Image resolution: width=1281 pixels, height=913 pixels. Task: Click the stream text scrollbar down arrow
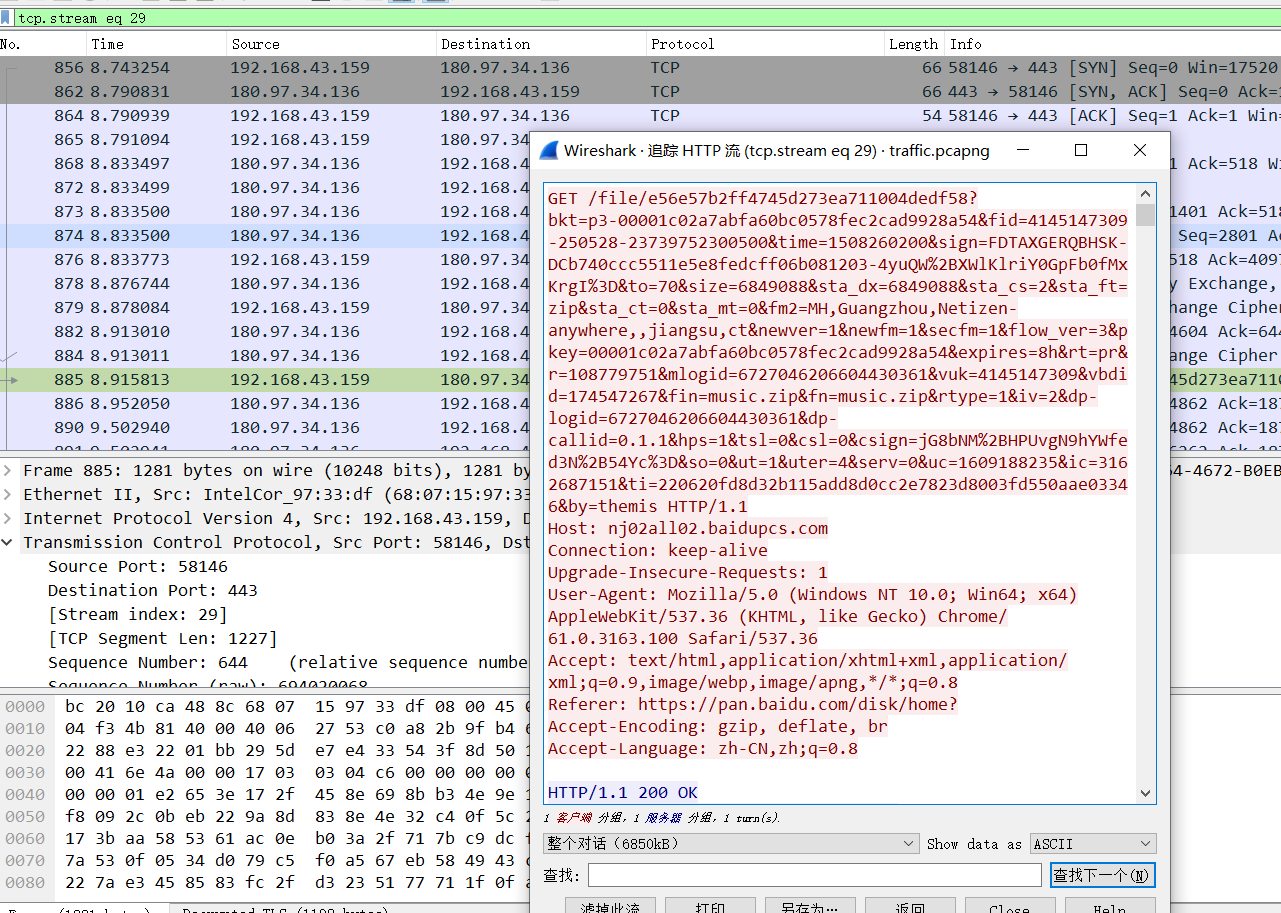pyautogui.click(x=1145, y=793)
